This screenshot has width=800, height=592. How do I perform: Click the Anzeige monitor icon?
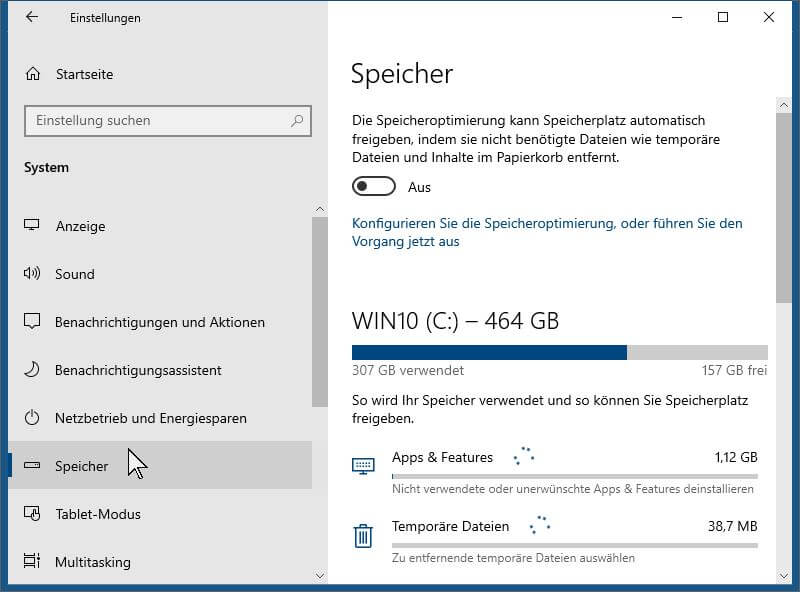[x=32, y=225]
